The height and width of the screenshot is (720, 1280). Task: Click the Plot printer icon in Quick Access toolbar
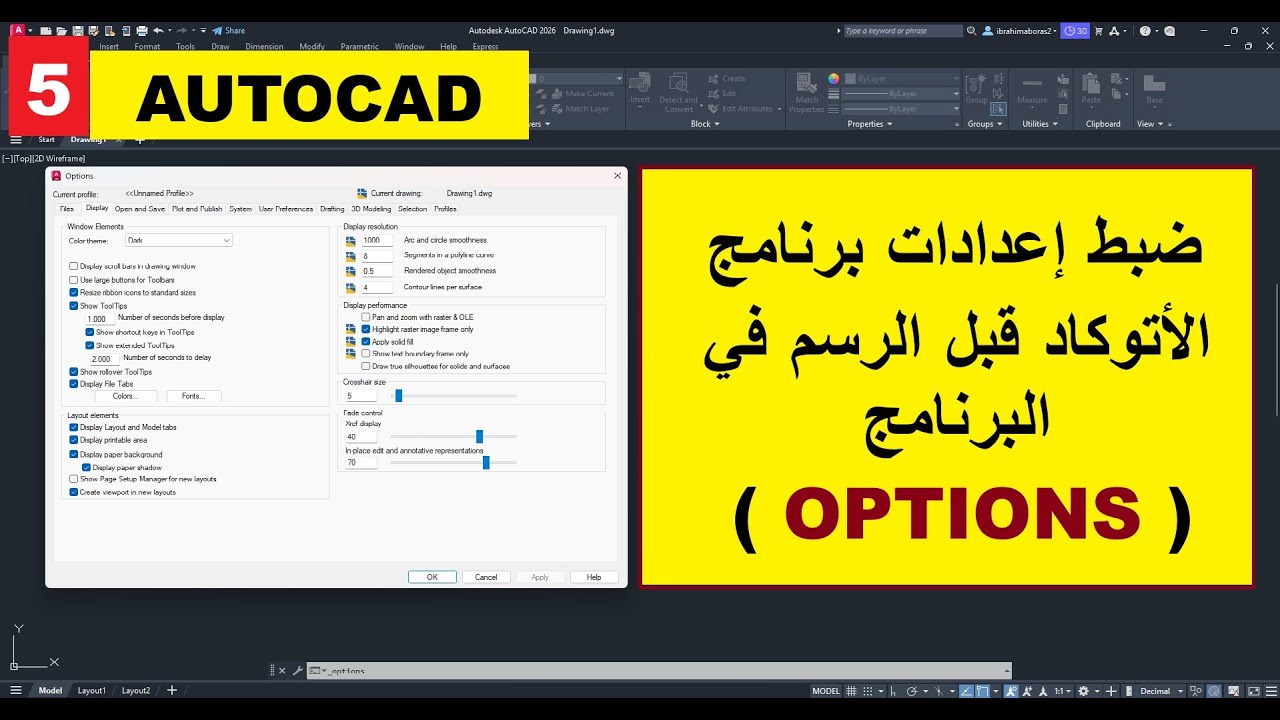point(142,31)
